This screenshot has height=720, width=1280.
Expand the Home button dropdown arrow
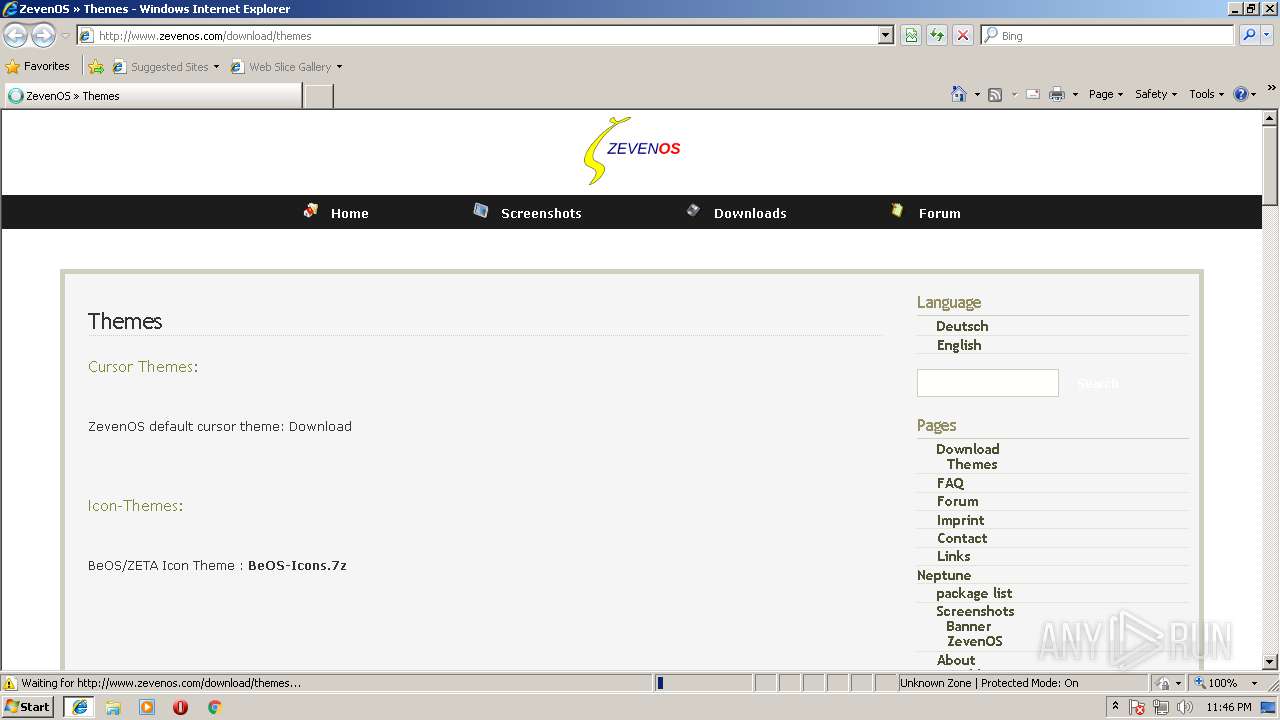(x=976, y=94)
